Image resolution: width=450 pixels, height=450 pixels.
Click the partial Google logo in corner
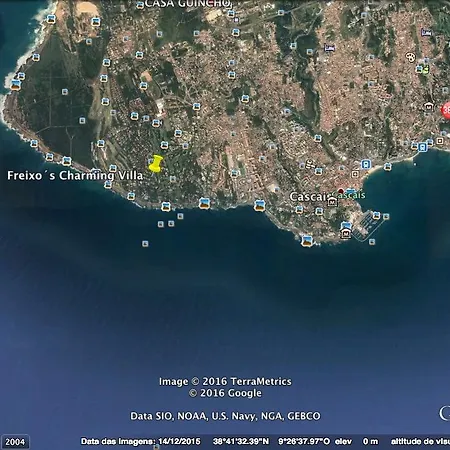(444, 414)
